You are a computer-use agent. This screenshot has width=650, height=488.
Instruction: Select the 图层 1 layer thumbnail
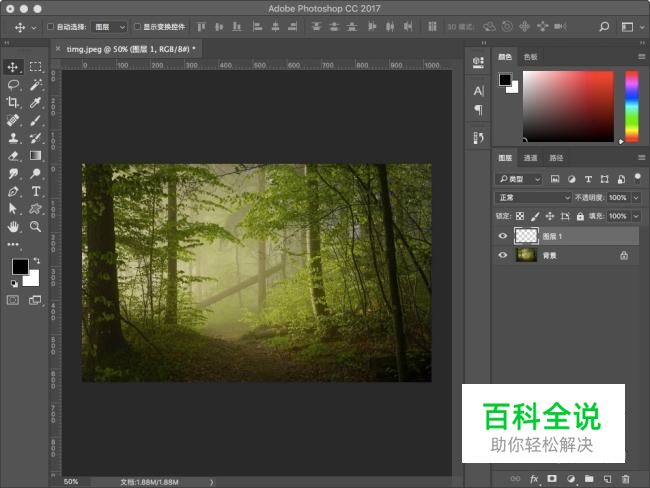525,236
